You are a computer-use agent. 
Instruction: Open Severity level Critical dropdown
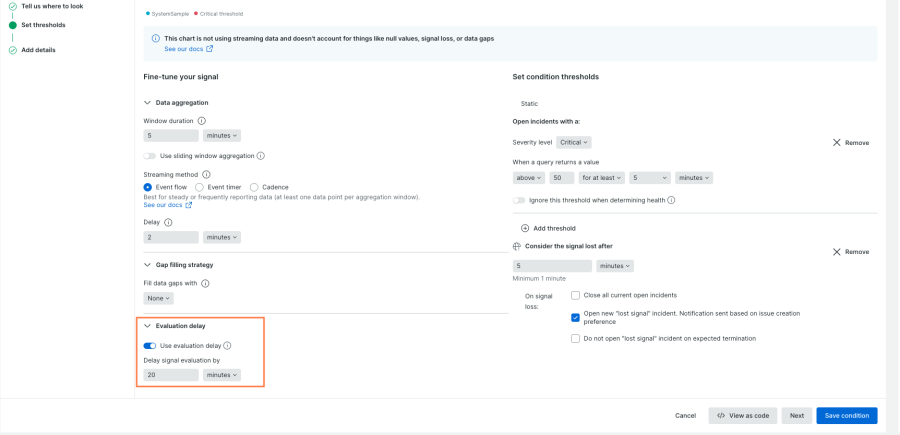(573, 142)
